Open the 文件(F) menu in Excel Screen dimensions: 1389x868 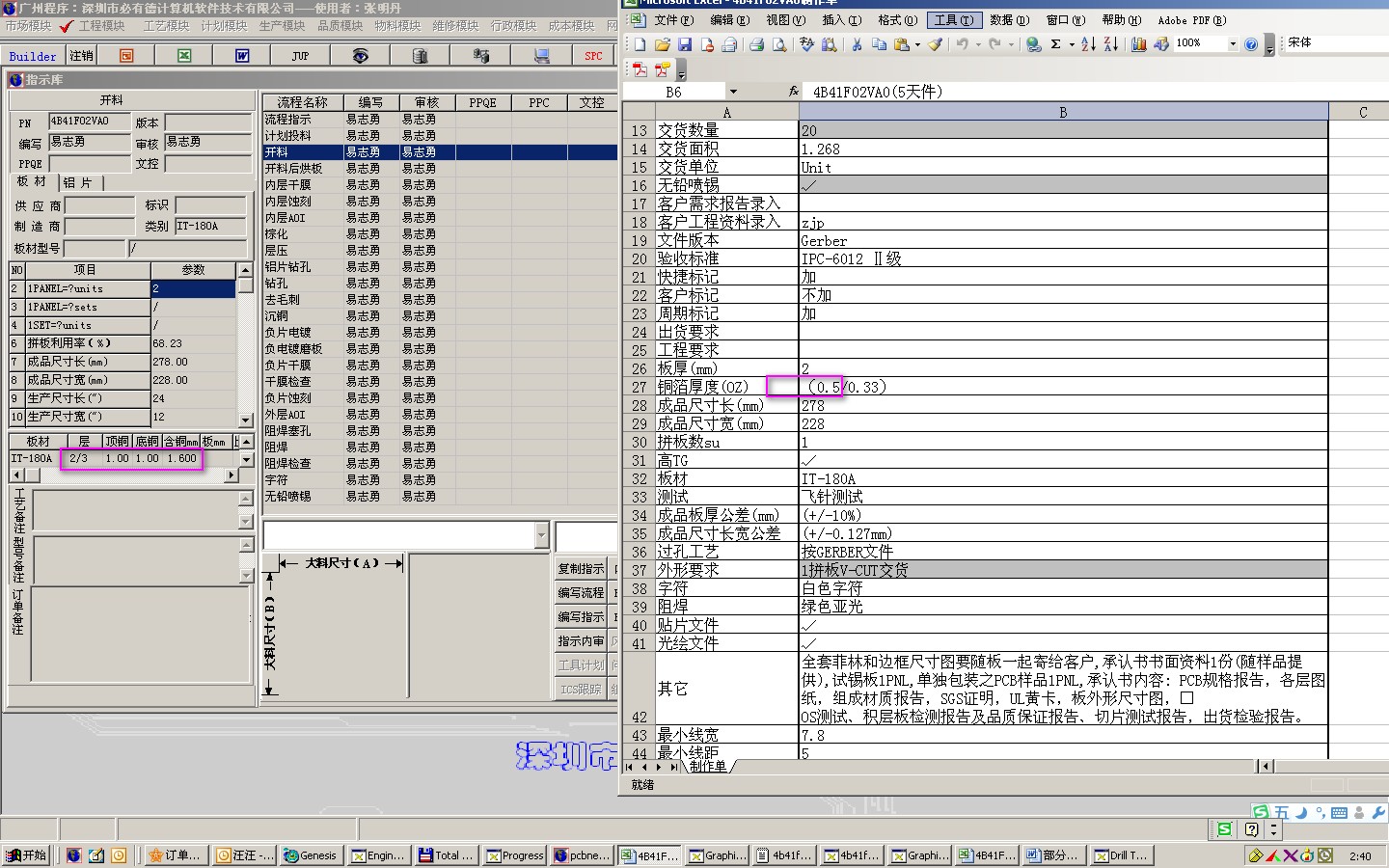[673, 19]
